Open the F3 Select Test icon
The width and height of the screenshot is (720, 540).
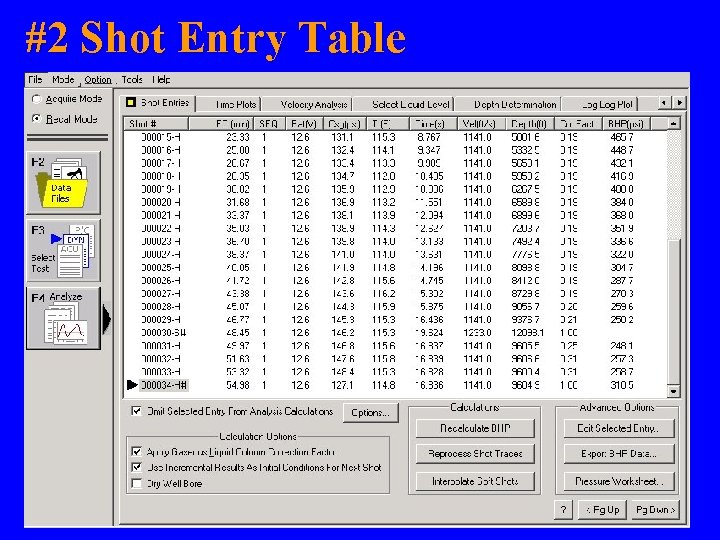point(63,251)
